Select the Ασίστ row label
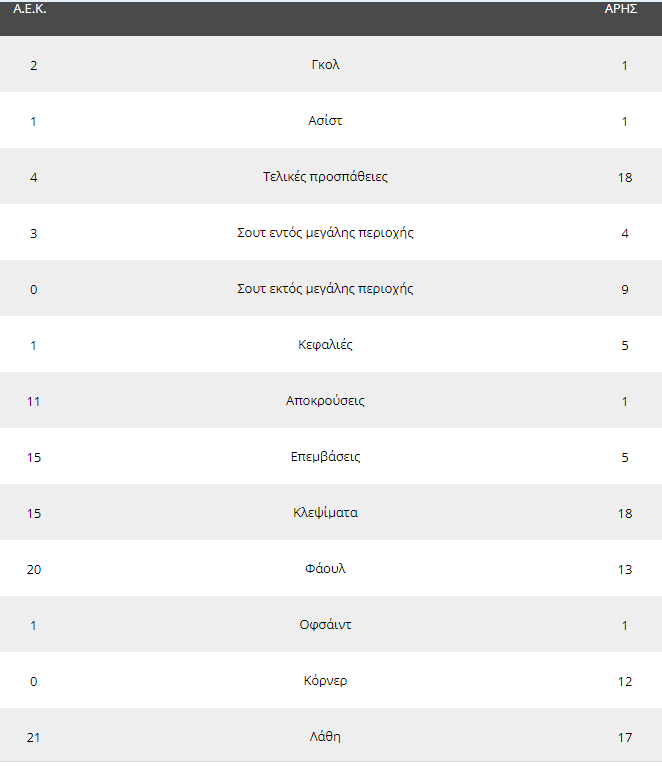662x766 pixels. point(325,121)
